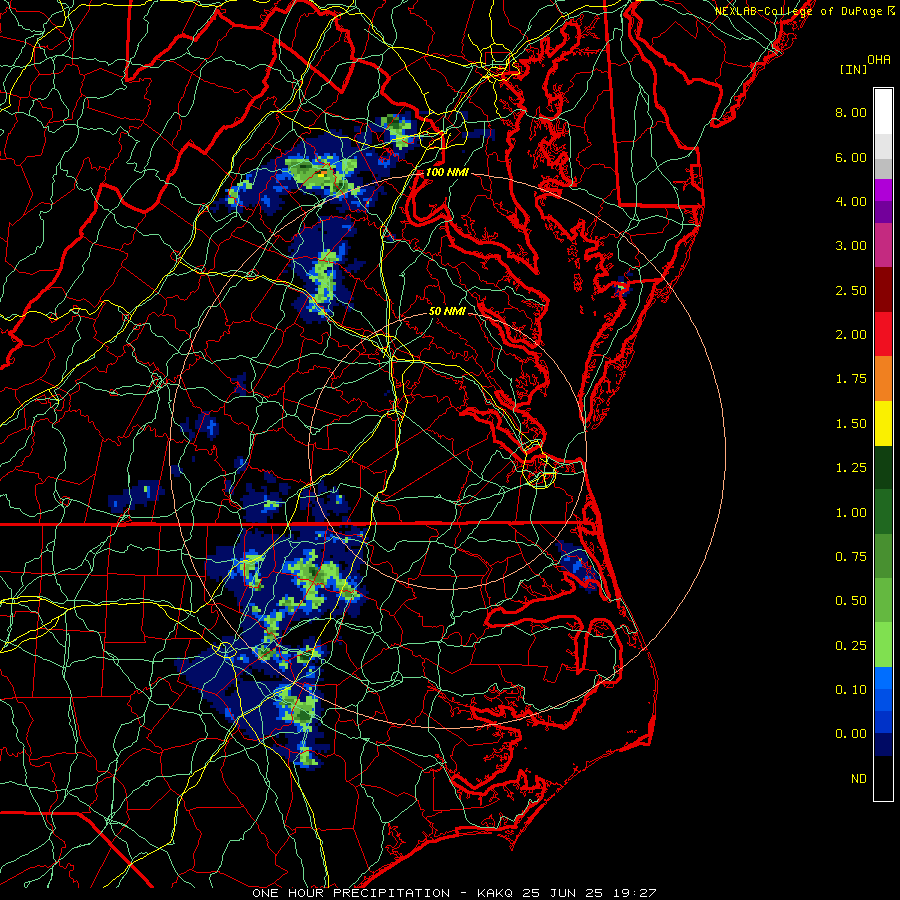Click the 1.25 scale label
This screenshot has width=900, height=900.
(851, 468)
